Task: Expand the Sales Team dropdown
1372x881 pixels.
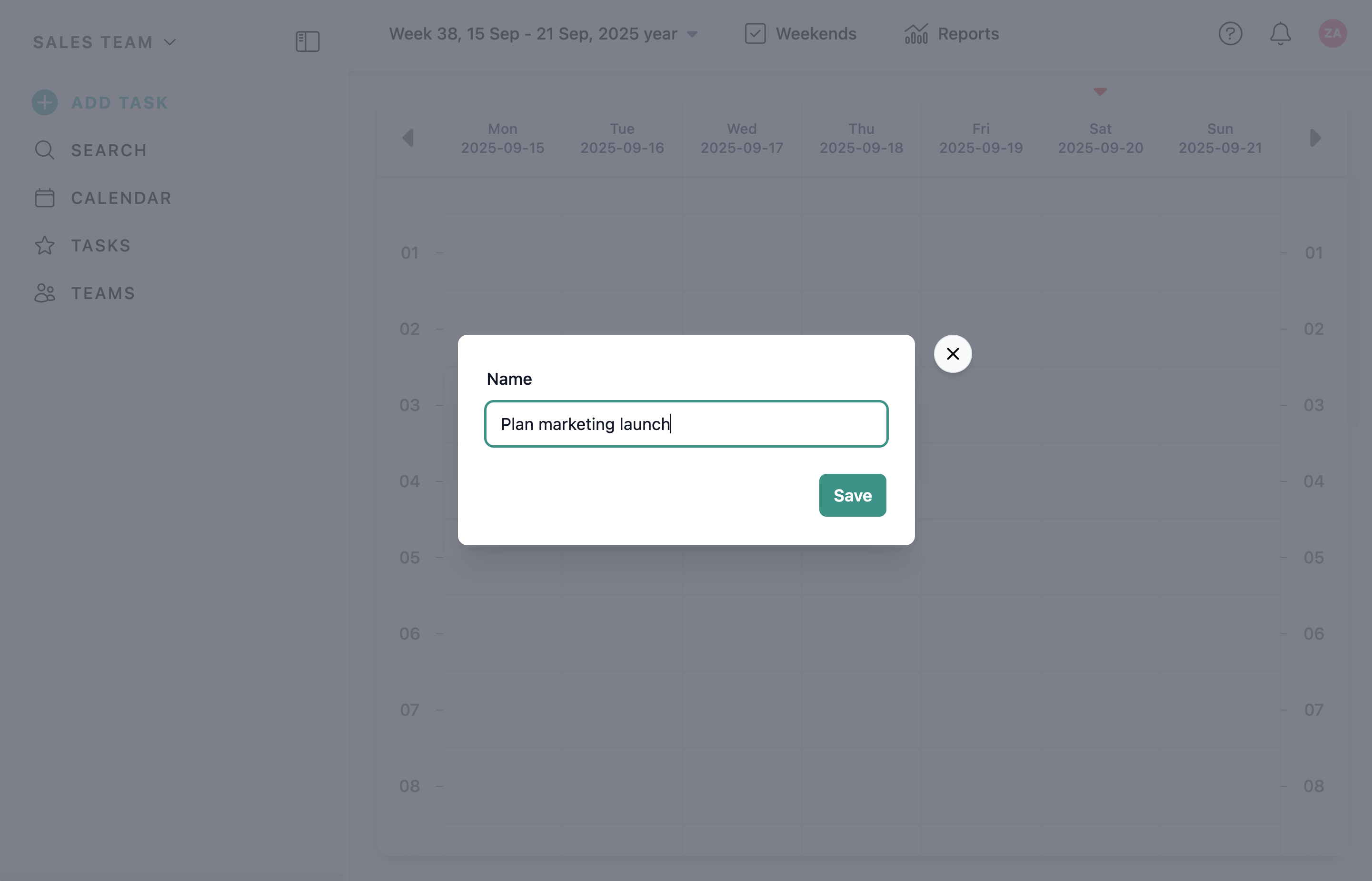Action: tap(105, 42)
